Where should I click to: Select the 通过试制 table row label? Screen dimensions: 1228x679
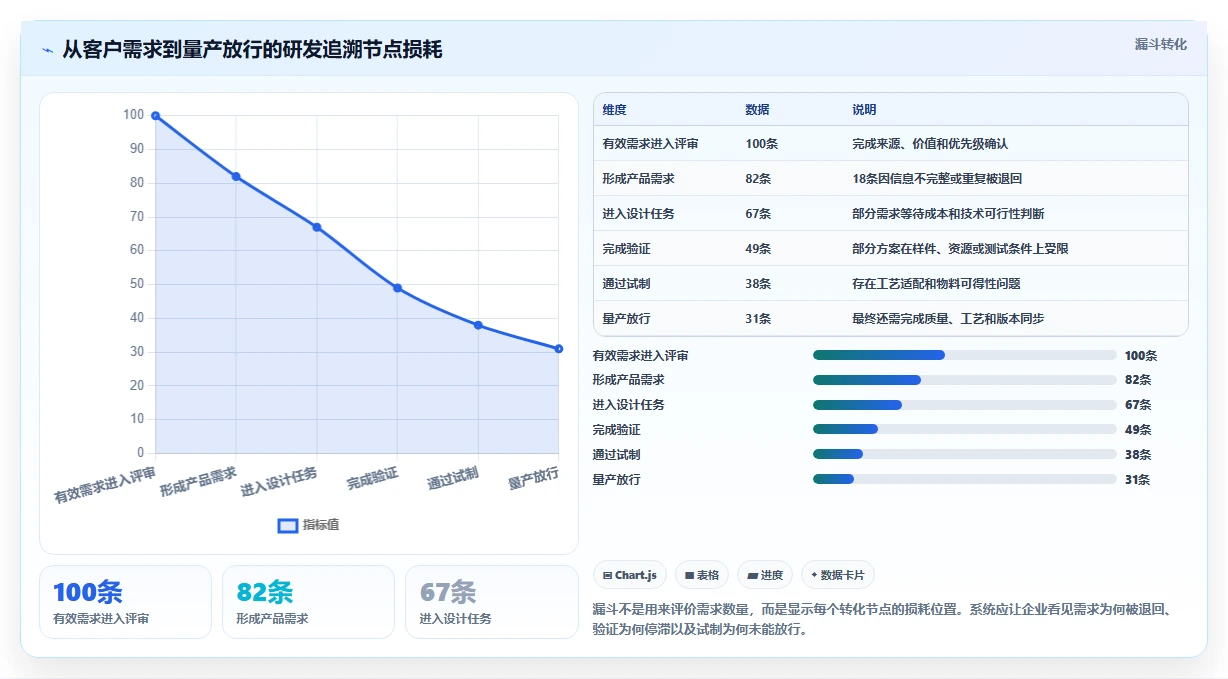(x=626, y=284)
